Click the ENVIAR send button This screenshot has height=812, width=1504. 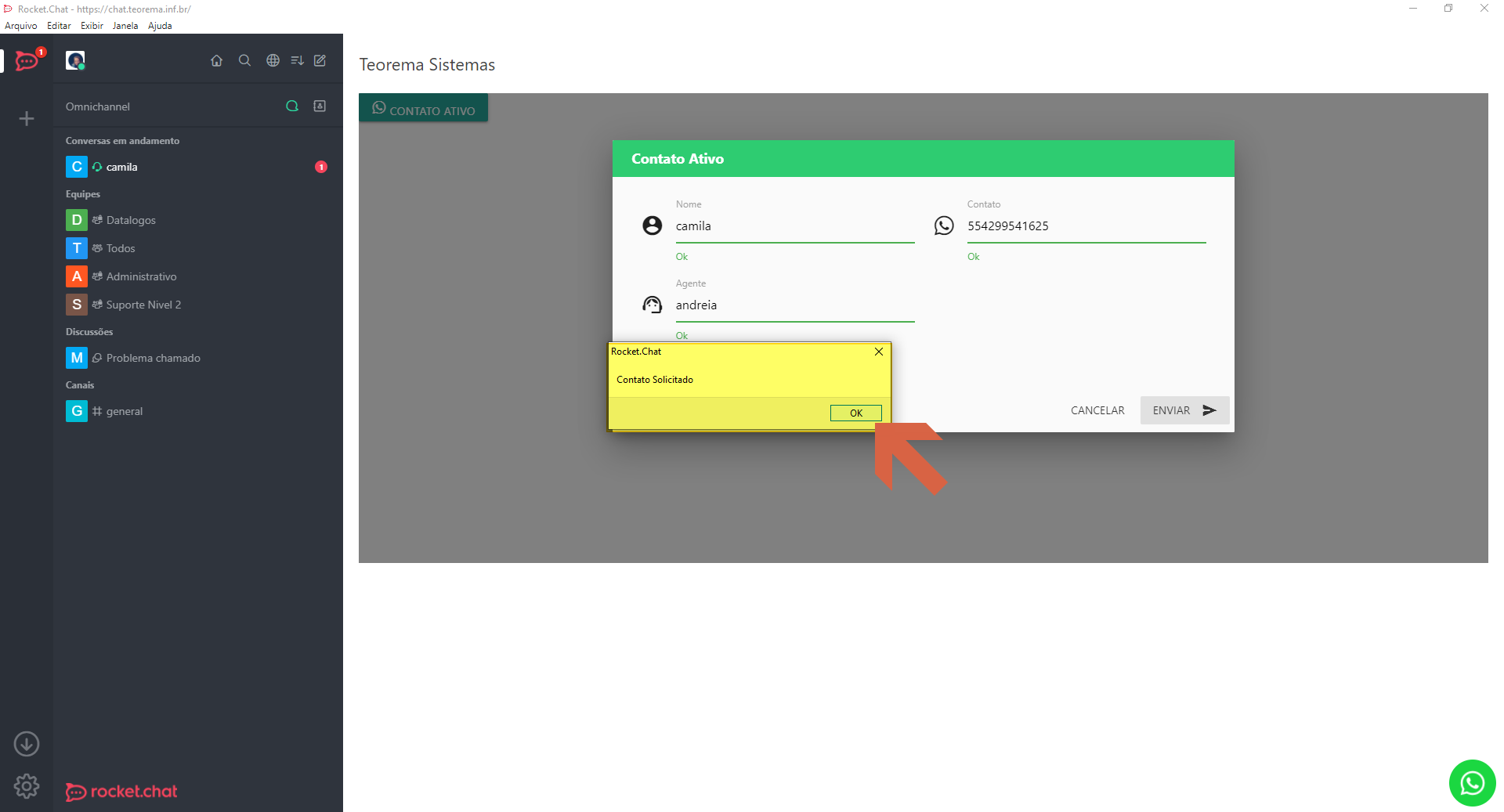(1184, 410)
